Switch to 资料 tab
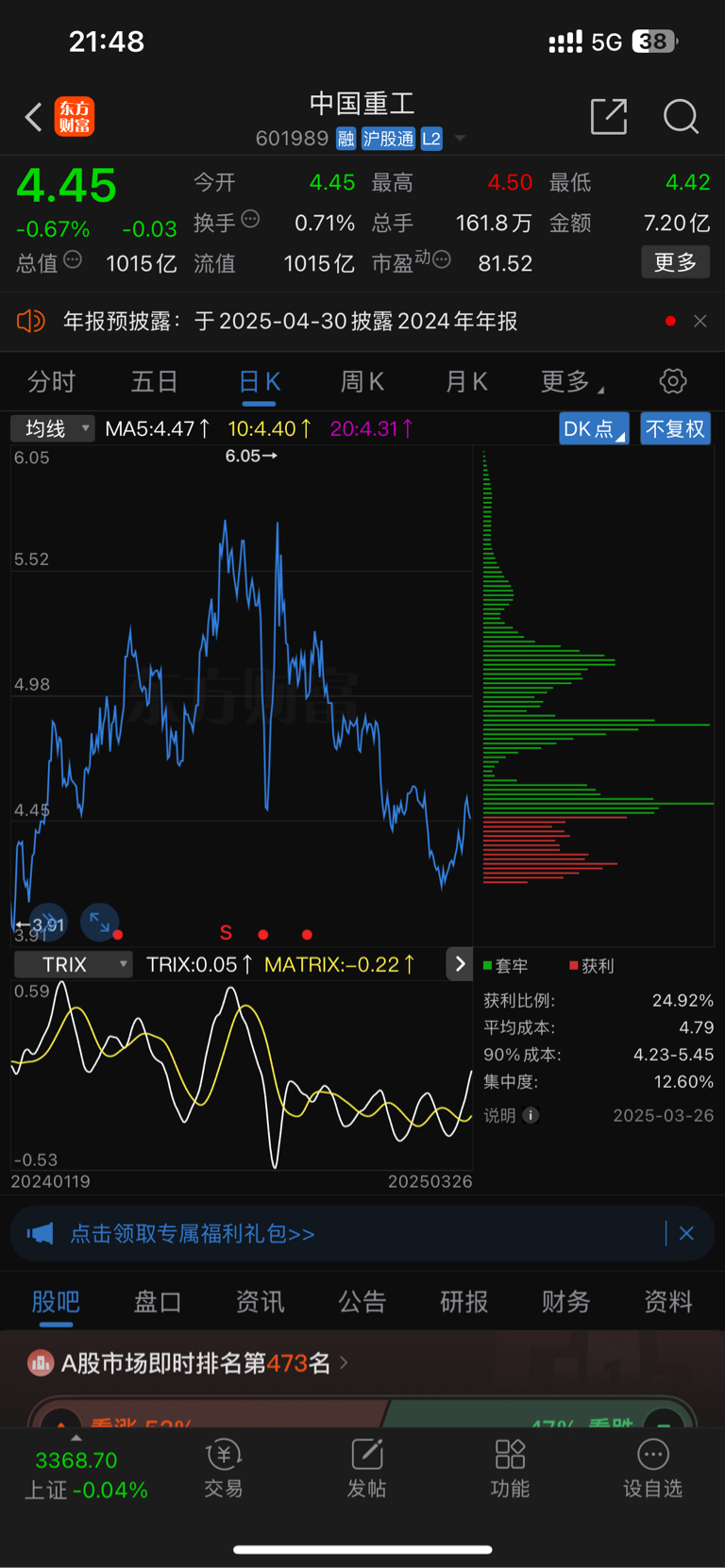Screen dimensions: 725x1568 click(x=668, y=1302)
